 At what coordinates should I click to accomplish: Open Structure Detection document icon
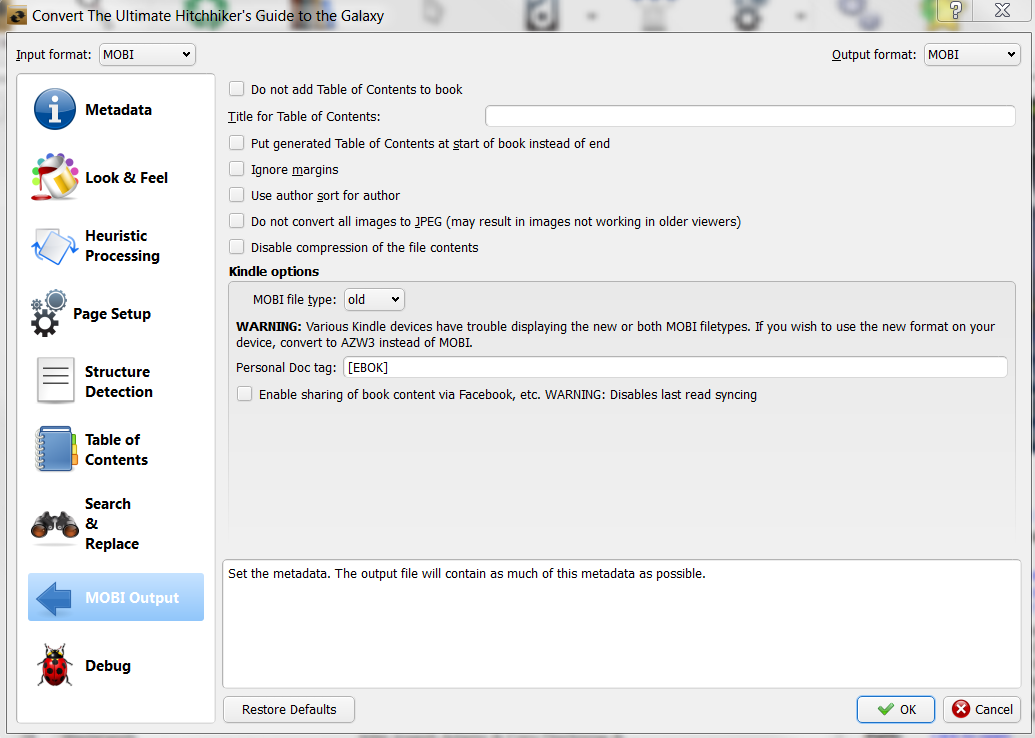55,381
